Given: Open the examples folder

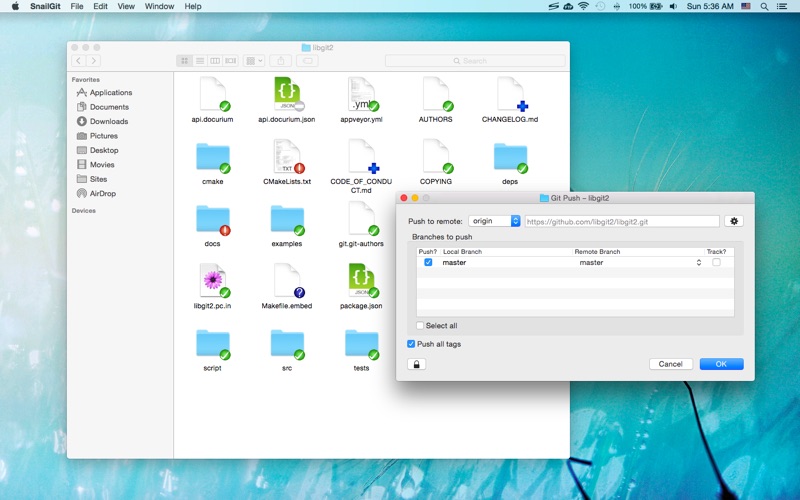Looking at the screenshot, I should coord(287,220).
